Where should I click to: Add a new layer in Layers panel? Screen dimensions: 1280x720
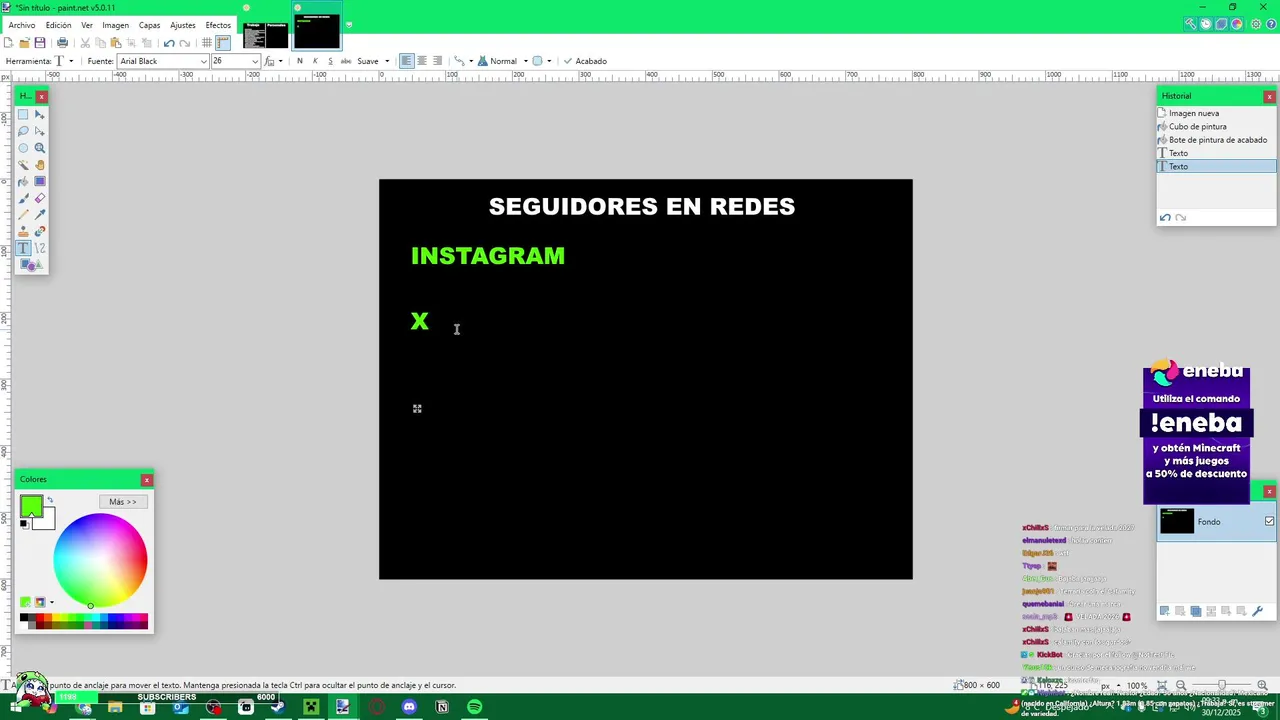tap(1164, 611)
